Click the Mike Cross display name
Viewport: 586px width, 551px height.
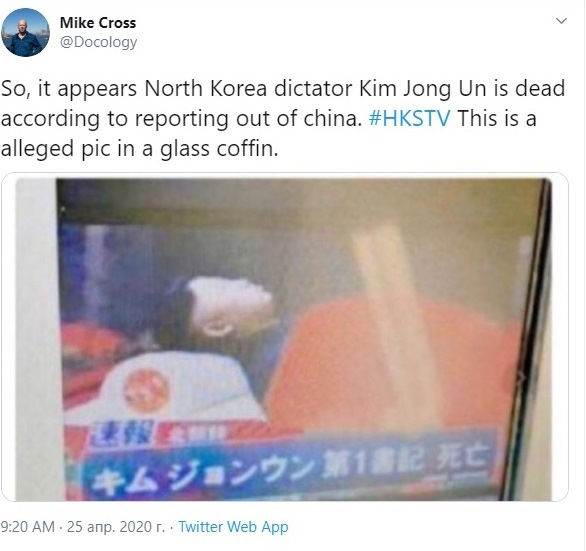tap(98, 23)
